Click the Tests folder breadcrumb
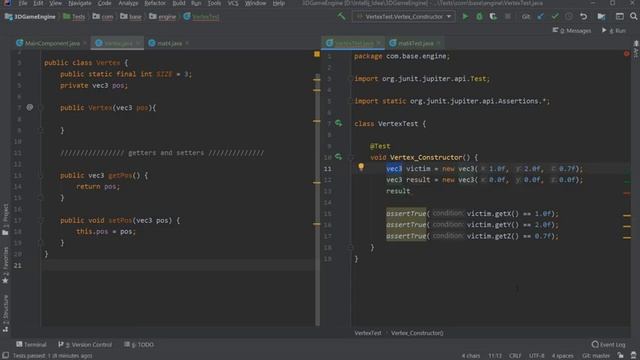Screen dimensions: 640x360 tap(74, 17)
